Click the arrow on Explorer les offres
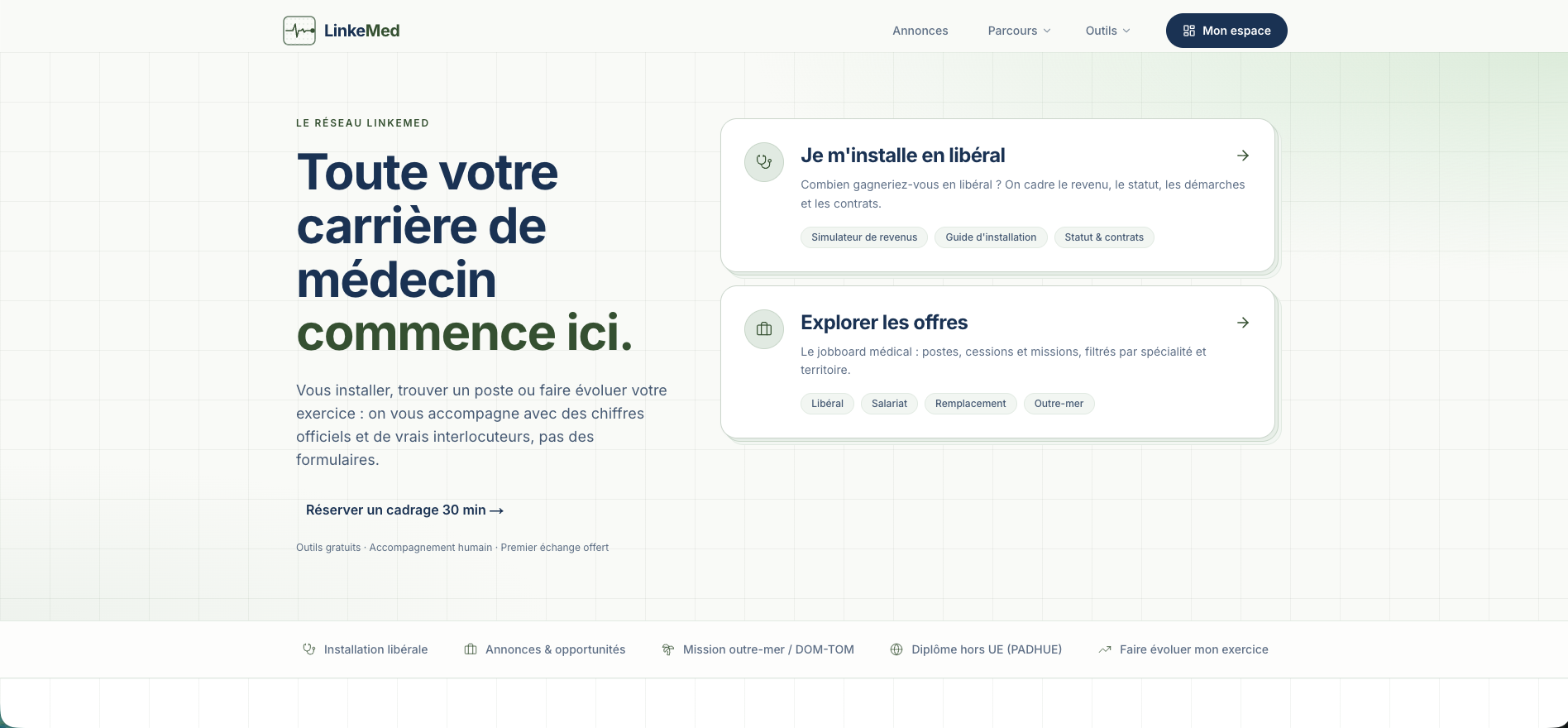Viewport: 1568px width, 728px height. (1243, 323)
